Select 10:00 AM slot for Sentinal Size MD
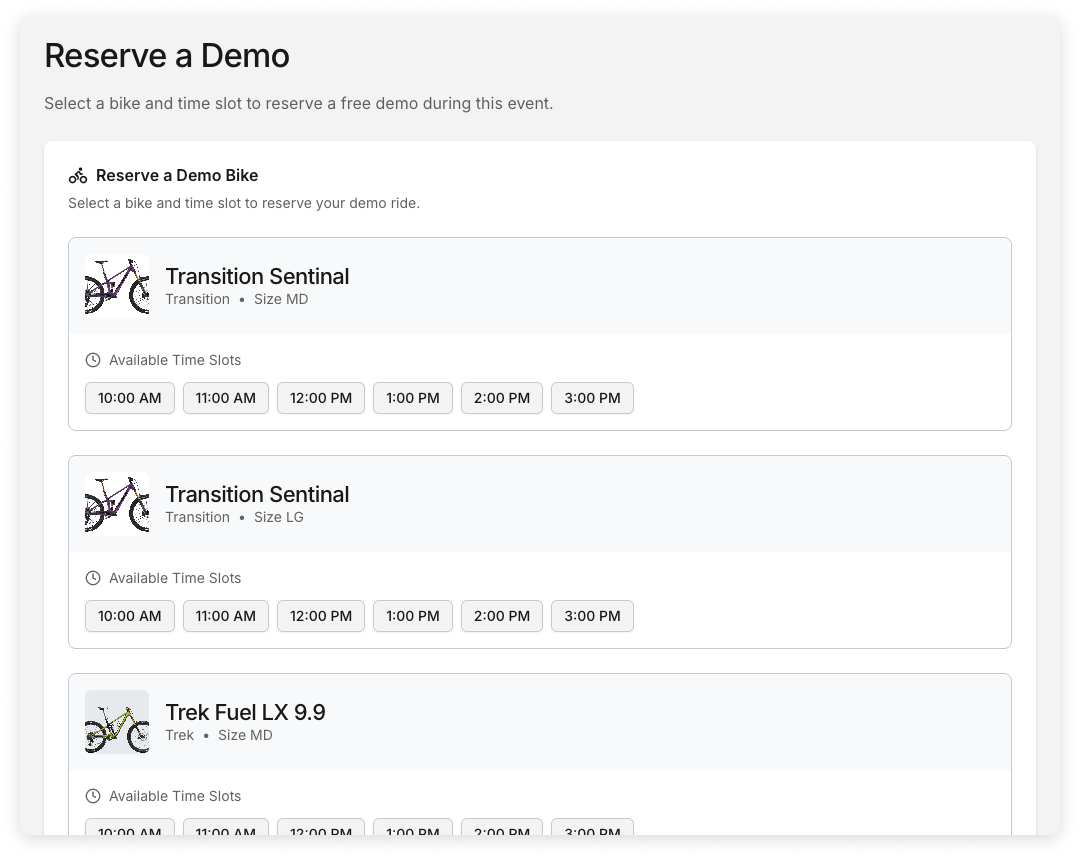 [x=130, y=398]
